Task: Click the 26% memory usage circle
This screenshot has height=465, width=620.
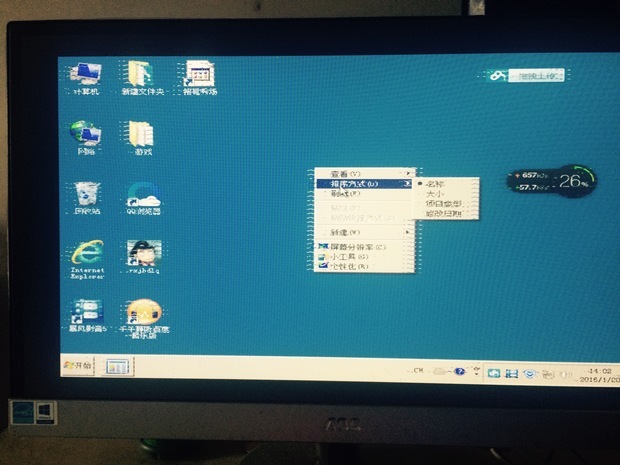Action: click(x=577, y=181)
